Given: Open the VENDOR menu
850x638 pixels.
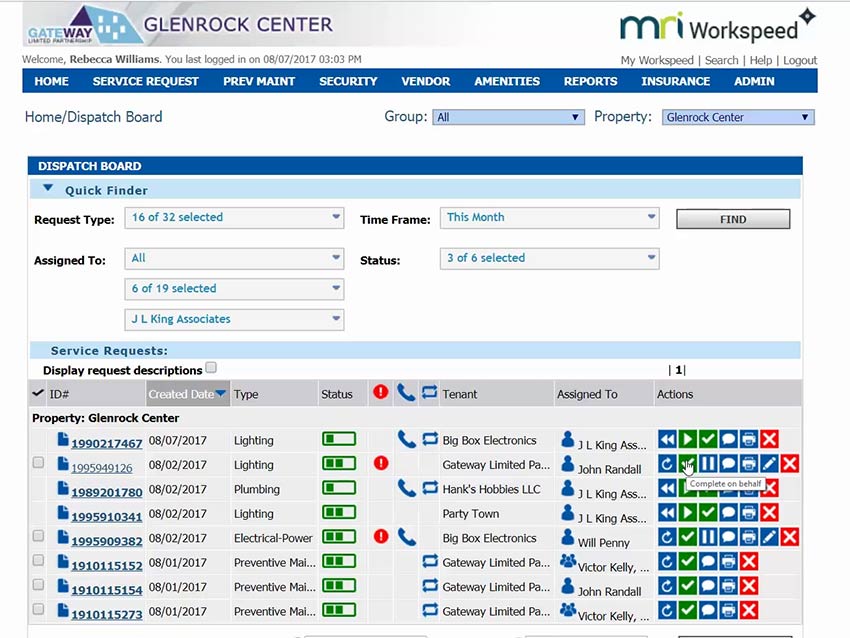Looking at the screenshot, I should (x=426, y=81).
